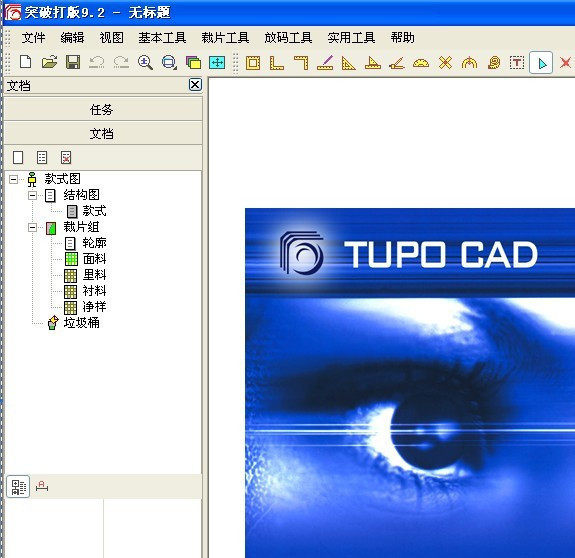Click the redo arrow icon
This screenshot has width=575, height=558.
121,62
